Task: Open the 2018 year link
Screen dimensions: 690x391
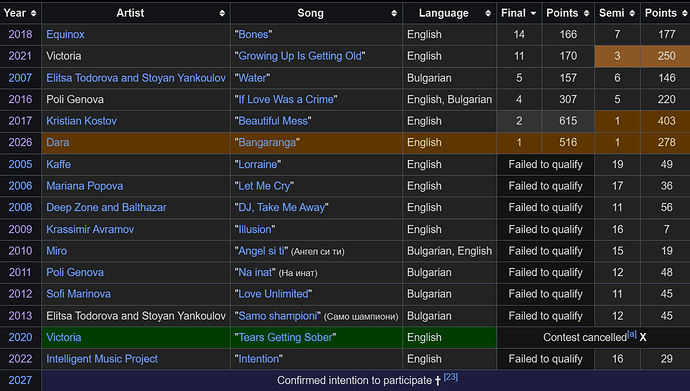Action: [20, 34]
